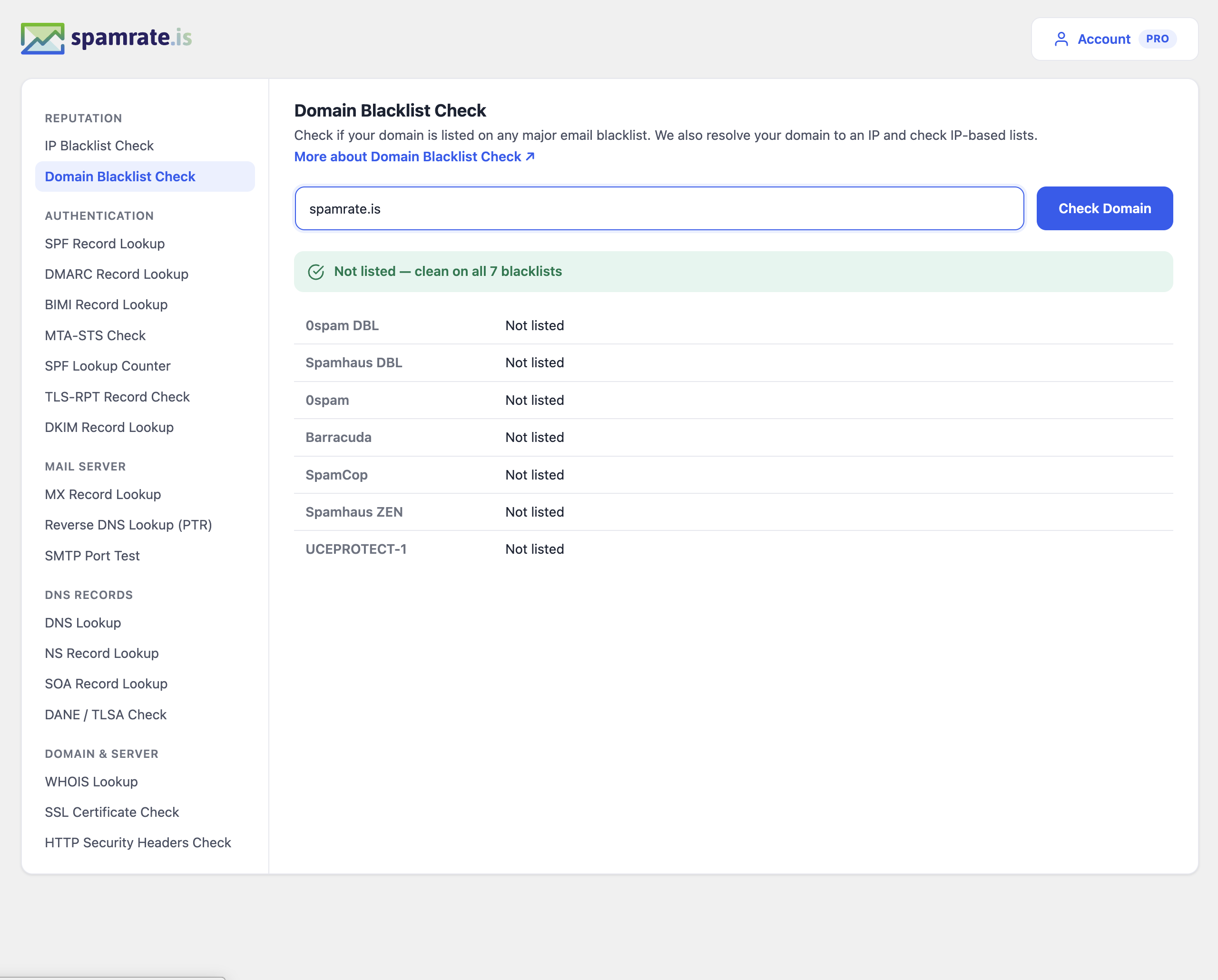Click the Check Domain button
This screenshot has width=1218, height=980.
pyautogui.click(x=1104, y=208)
